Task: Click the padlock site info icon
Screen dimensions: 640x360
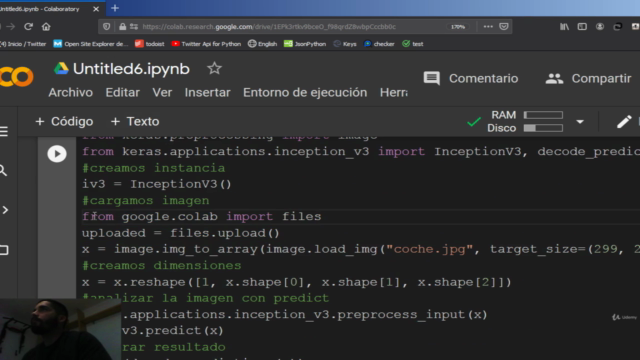Action: pyautogui.click(x=122, y=27)
